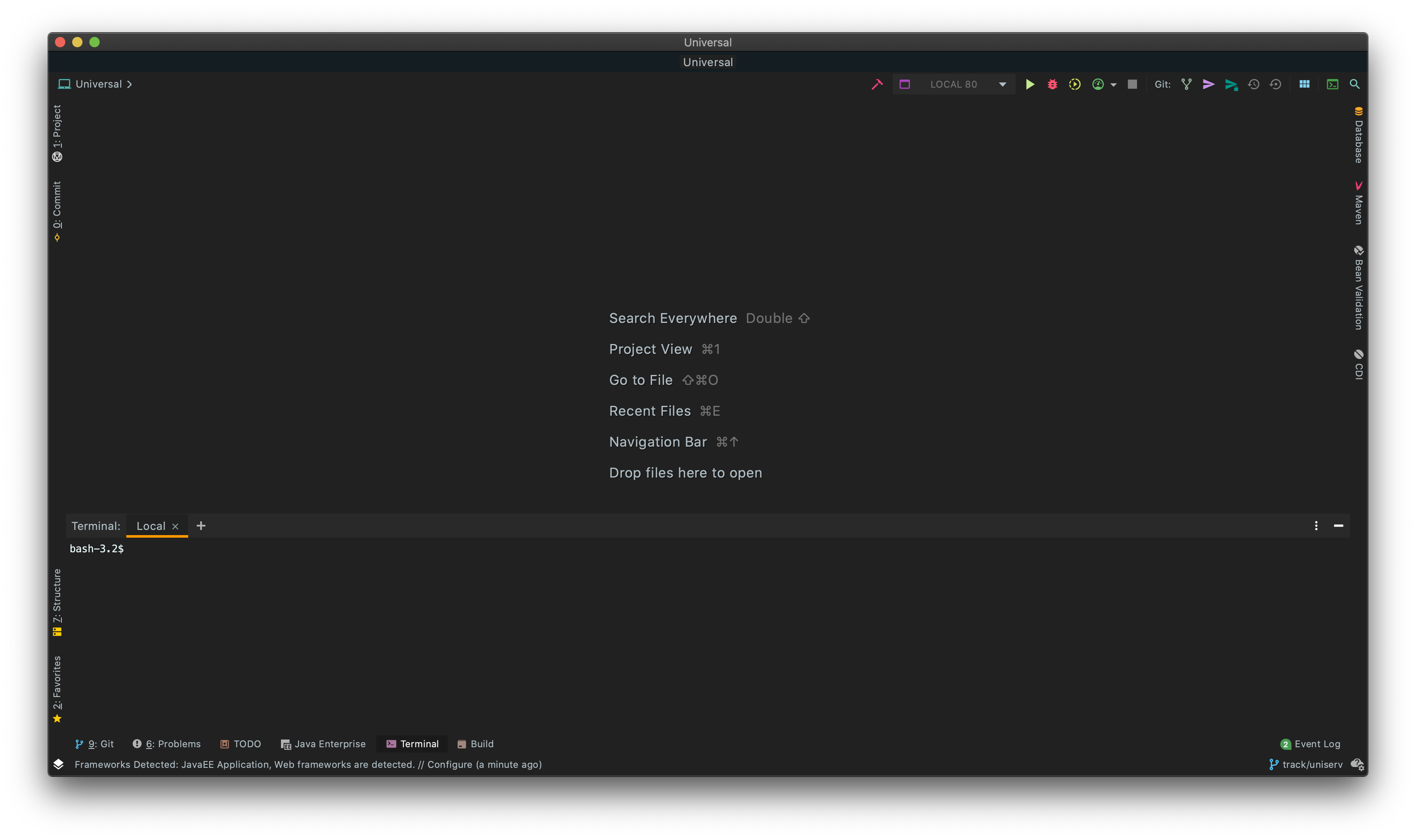Open the Maven tool window
The width and height of the screenshot is (1416, 840).
[1358, 203]
